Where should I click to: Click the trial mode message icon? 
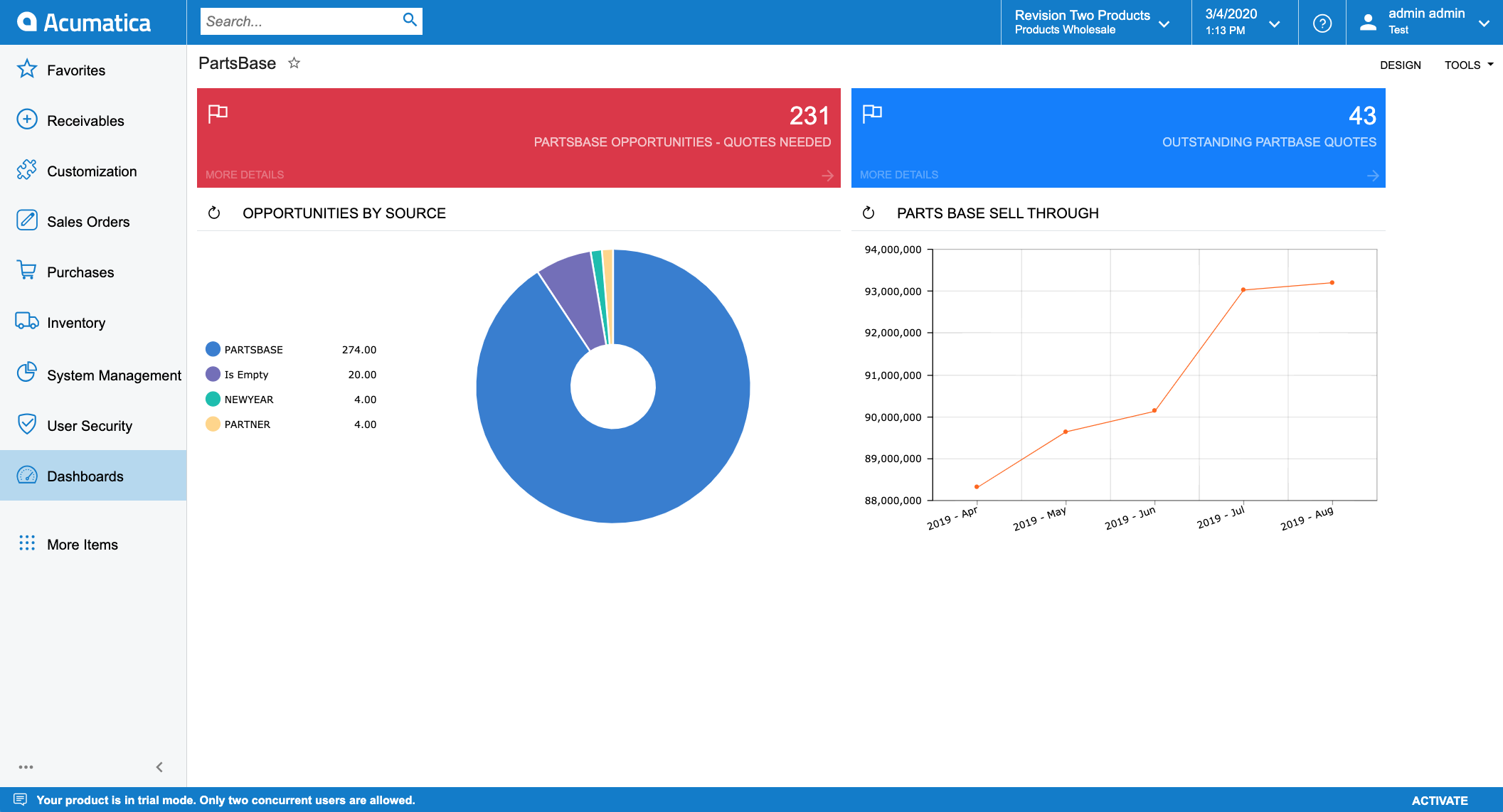(21, 799)
